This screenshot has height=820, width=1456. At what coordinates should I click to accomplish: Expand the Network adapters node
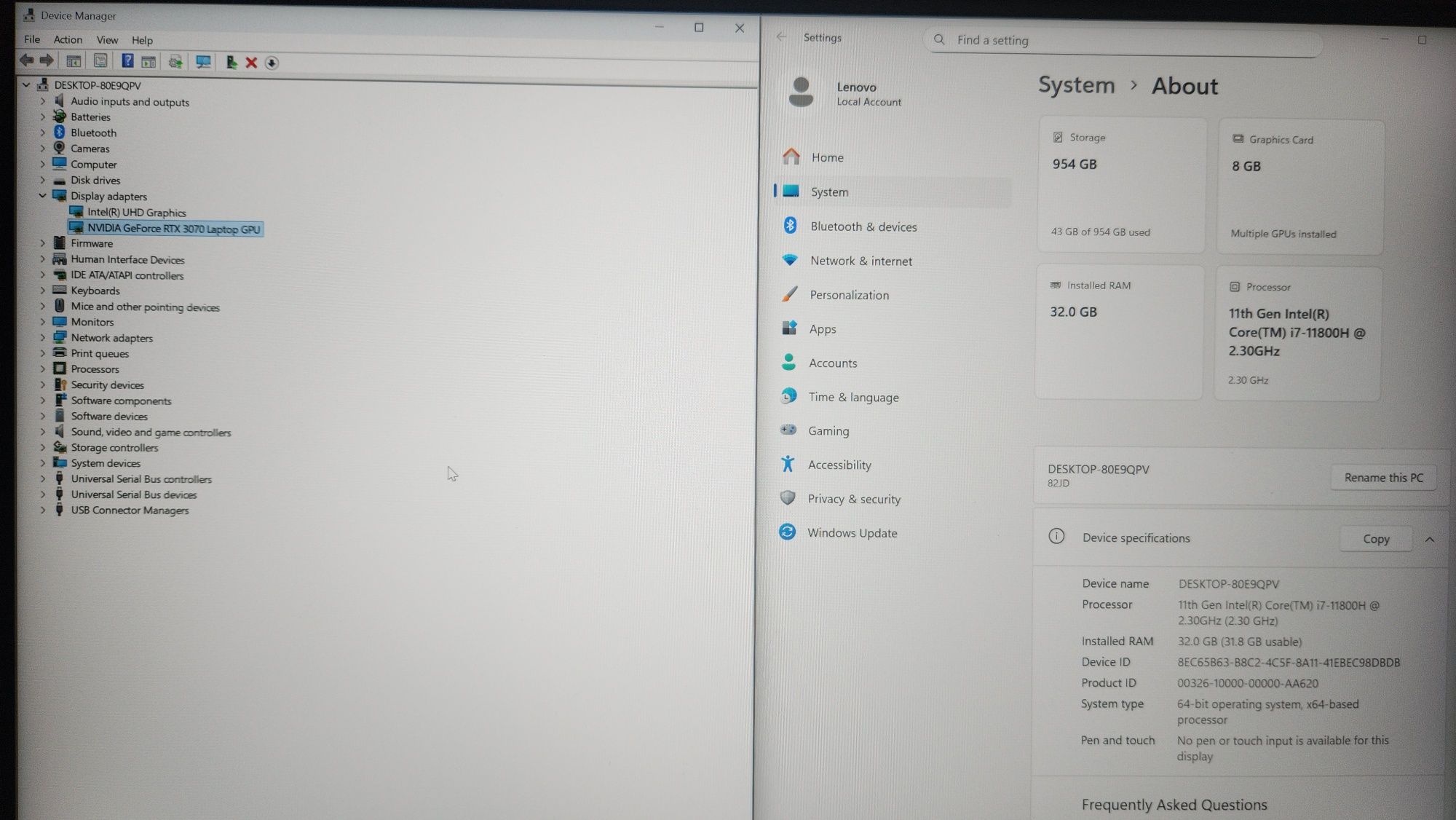pos(42,337)
